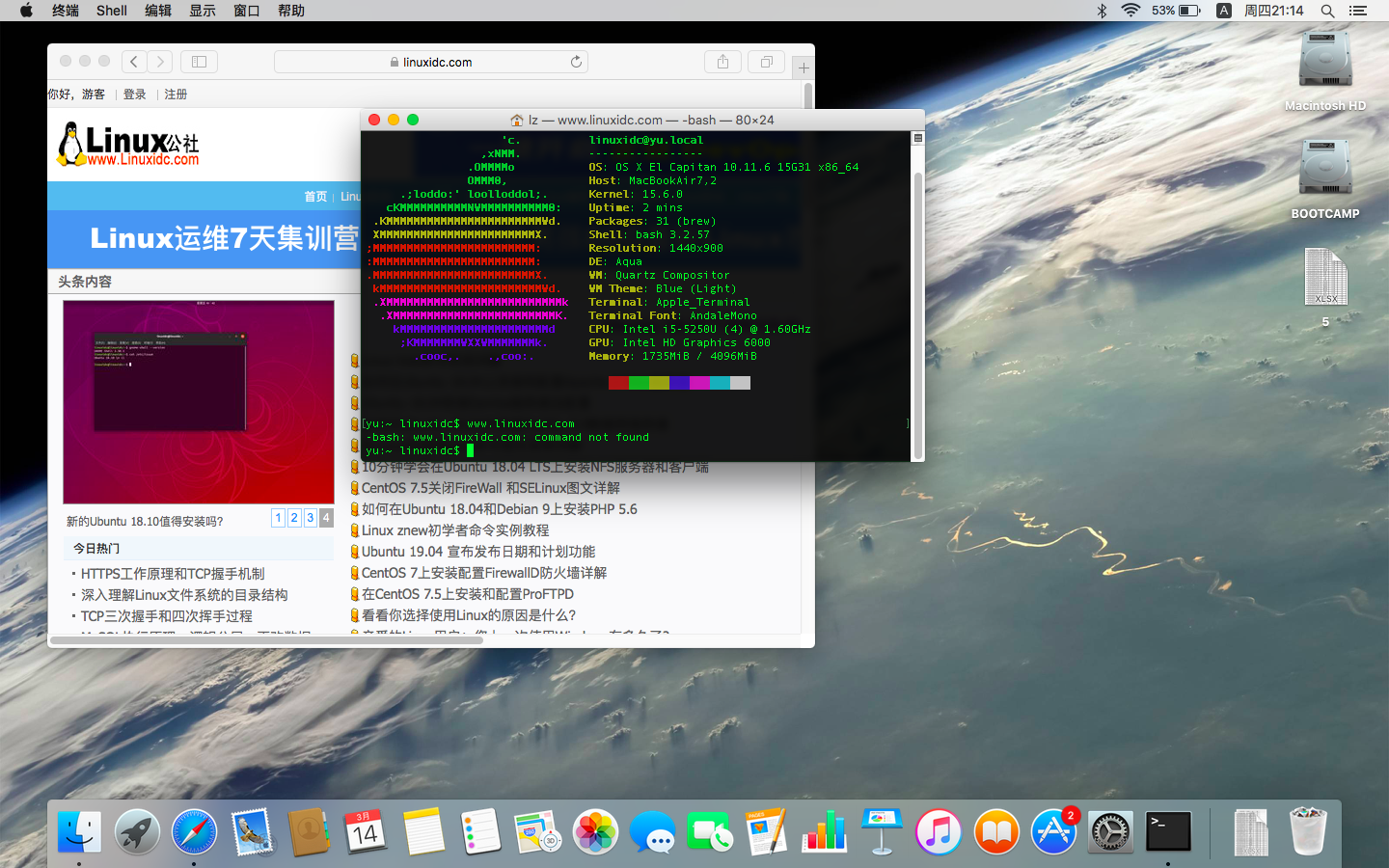Open yellow Notes icon in Dock
The image size is (1389, 868).
click(423, 831)
